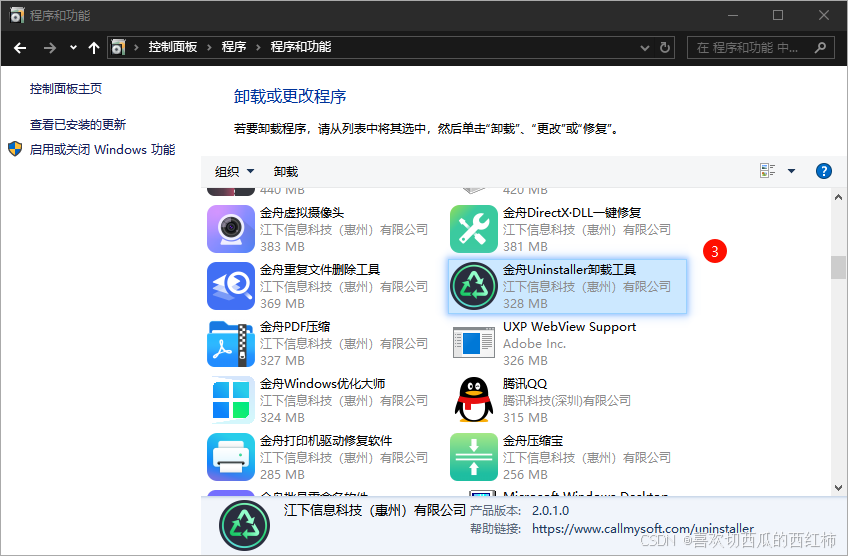The height and width of the screenshot is (556, 848).
Task: Select the 金舟Windows优化大师 program name
Action: tap(322, 383)
